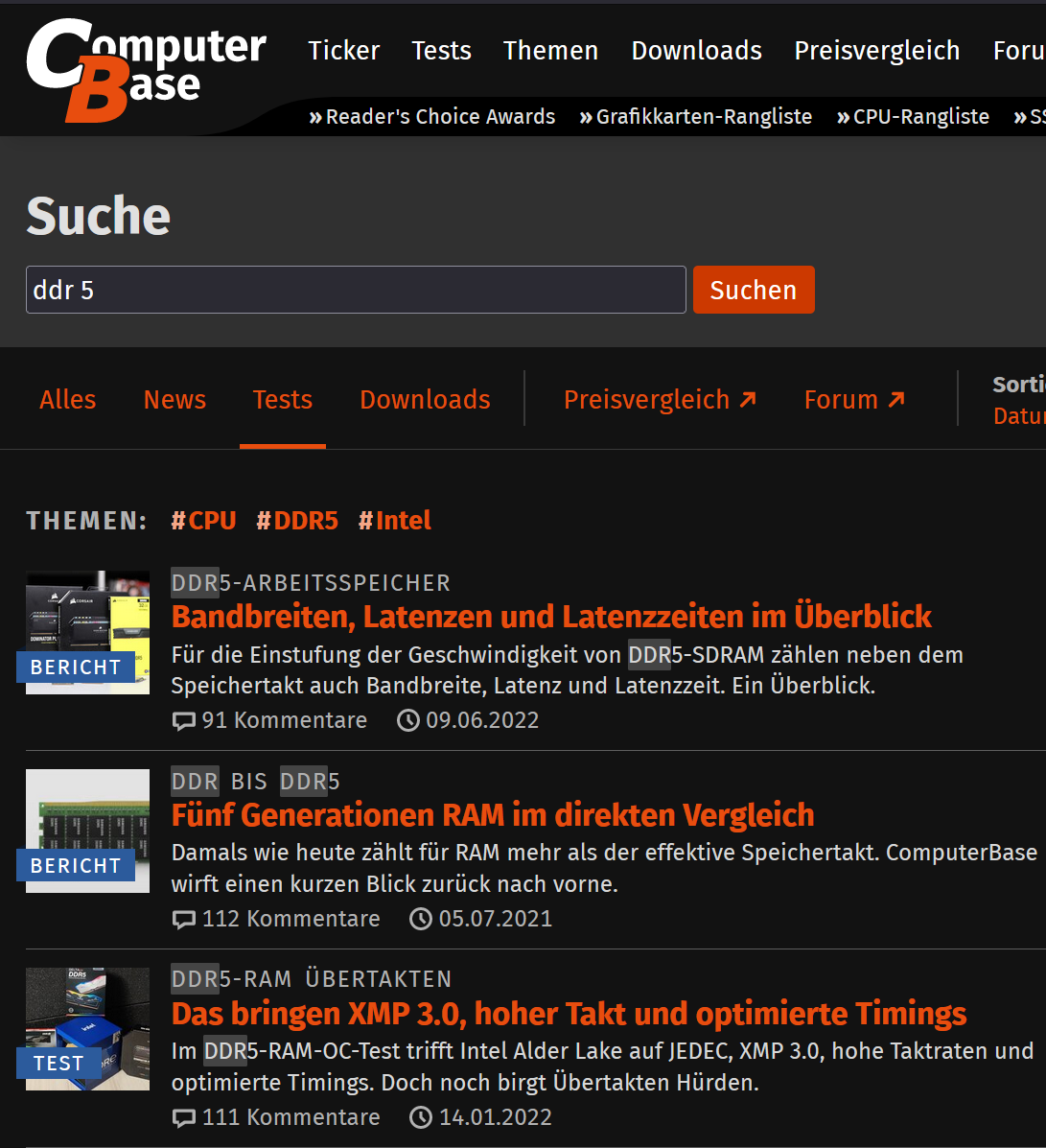Switch to the Alles results tab
The image size is (1046, 1148).
click(67, 400)
